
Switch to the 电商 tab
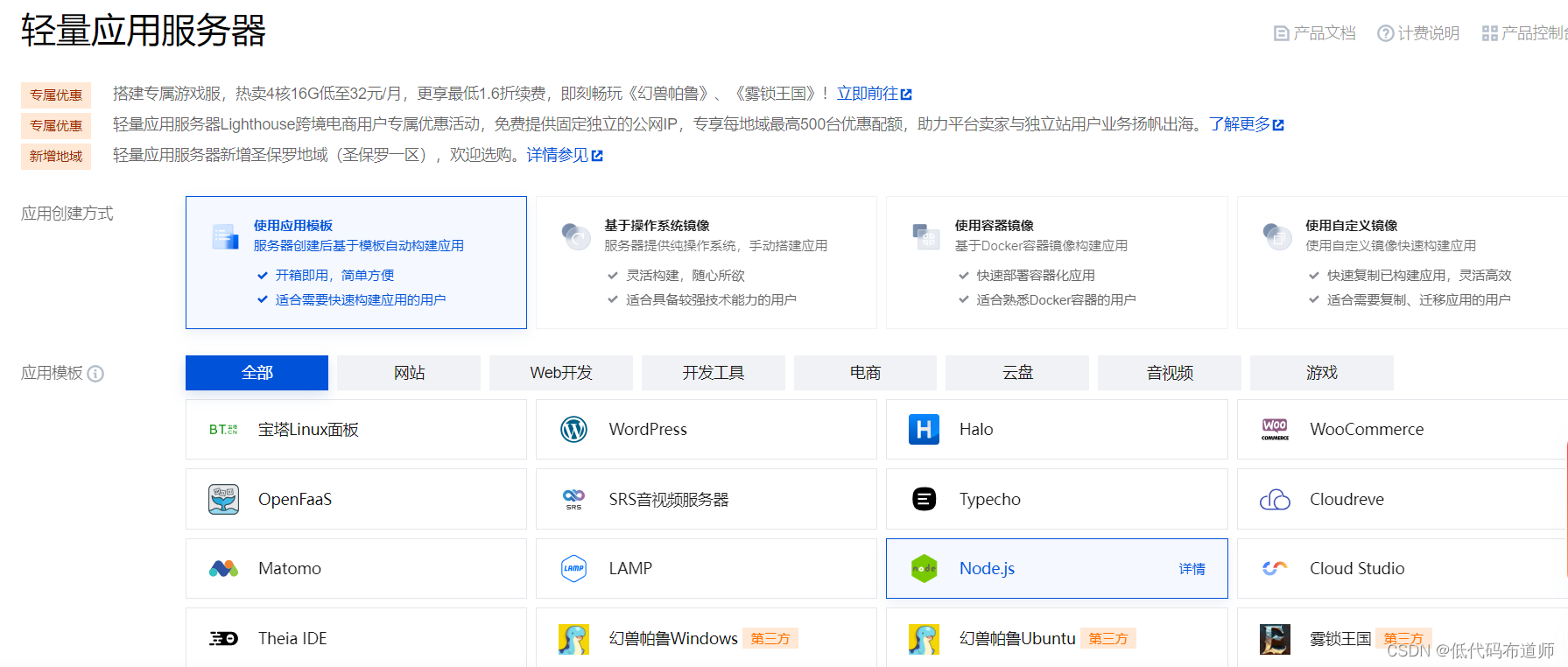(x=865, y=373)
